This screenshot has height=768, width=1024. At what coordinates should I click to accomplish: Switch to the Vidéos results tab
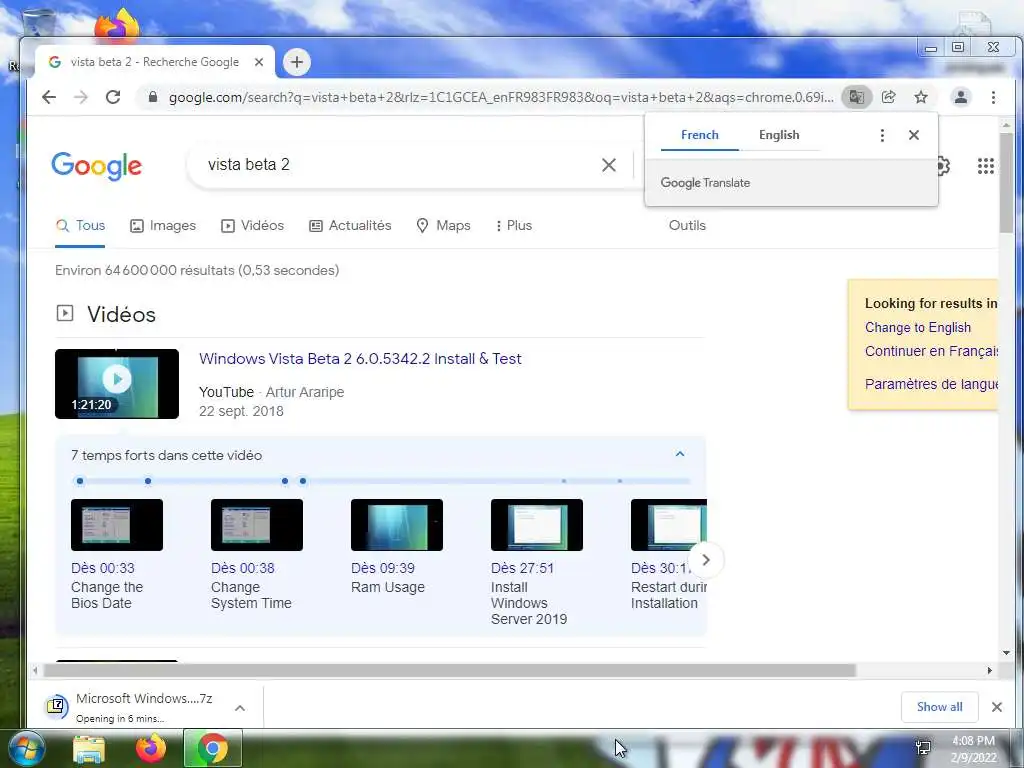pyautogui.click(x=252, y=226)
